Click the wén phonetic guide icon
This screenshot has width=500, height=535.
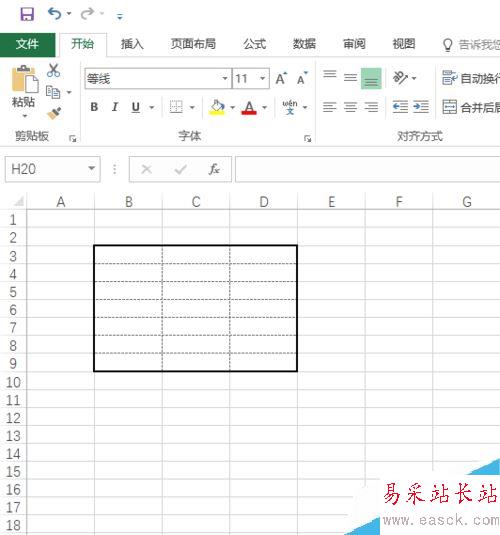pos(290,107)
